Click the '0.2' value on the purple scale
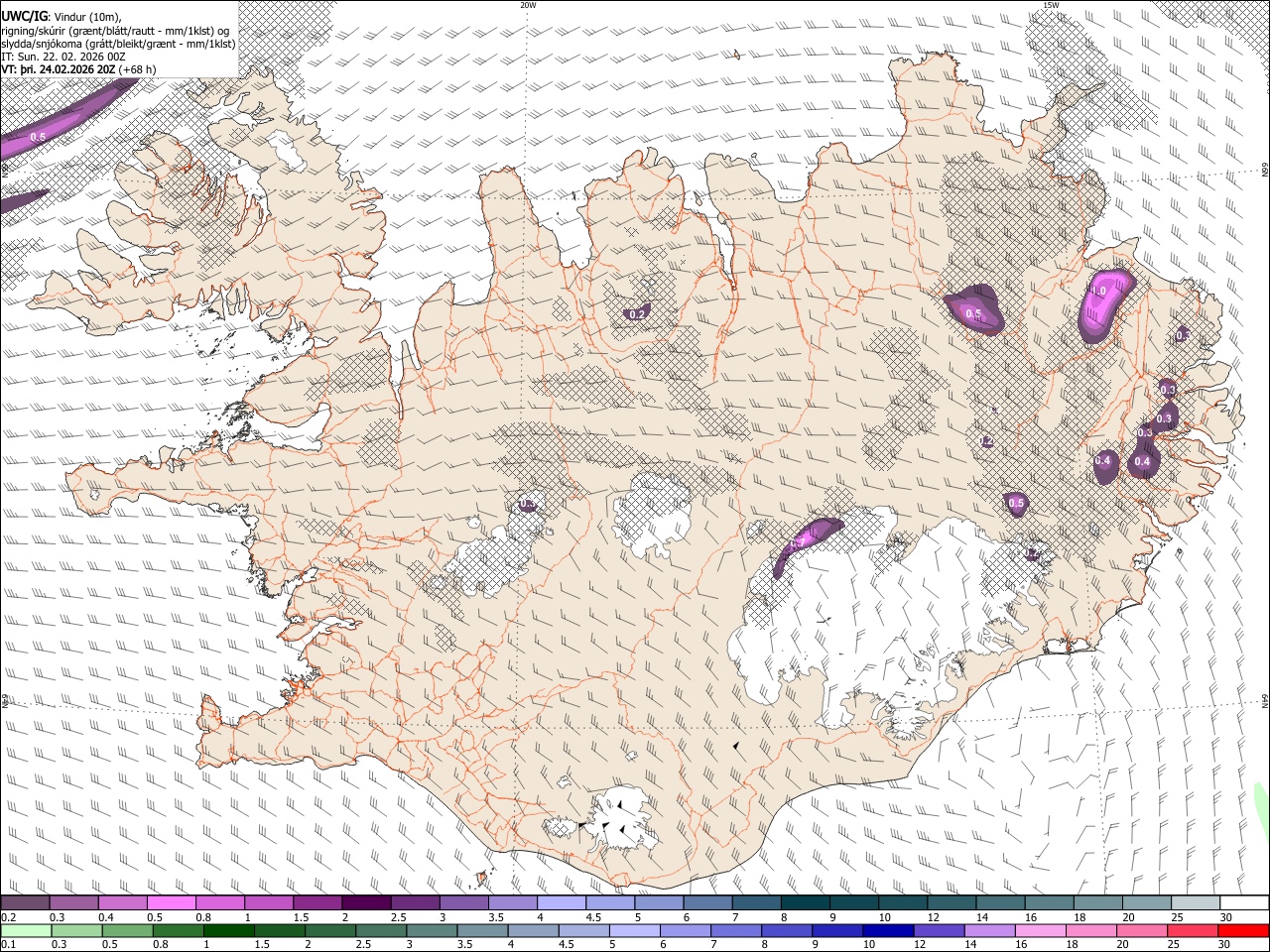 tap(8, 917)
